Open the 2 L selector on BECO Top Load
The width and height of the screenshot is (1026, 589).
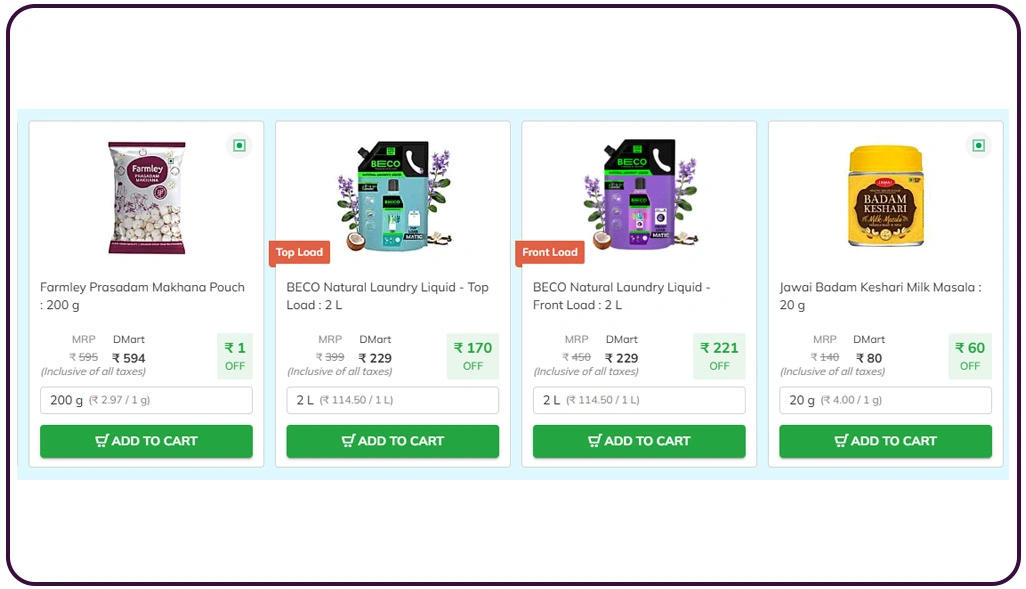click(x=392, y=400)
